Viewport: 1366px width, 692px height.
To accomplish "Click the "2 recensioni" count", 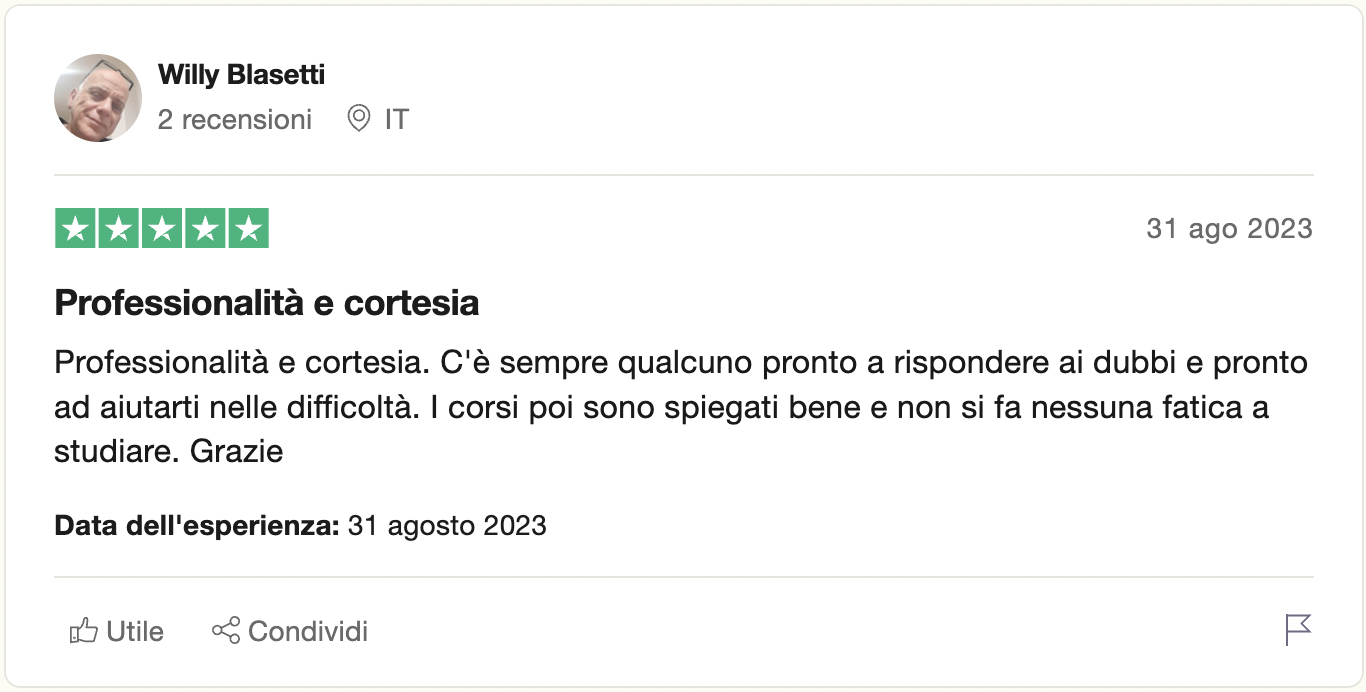I will click(x=235, y=120).
